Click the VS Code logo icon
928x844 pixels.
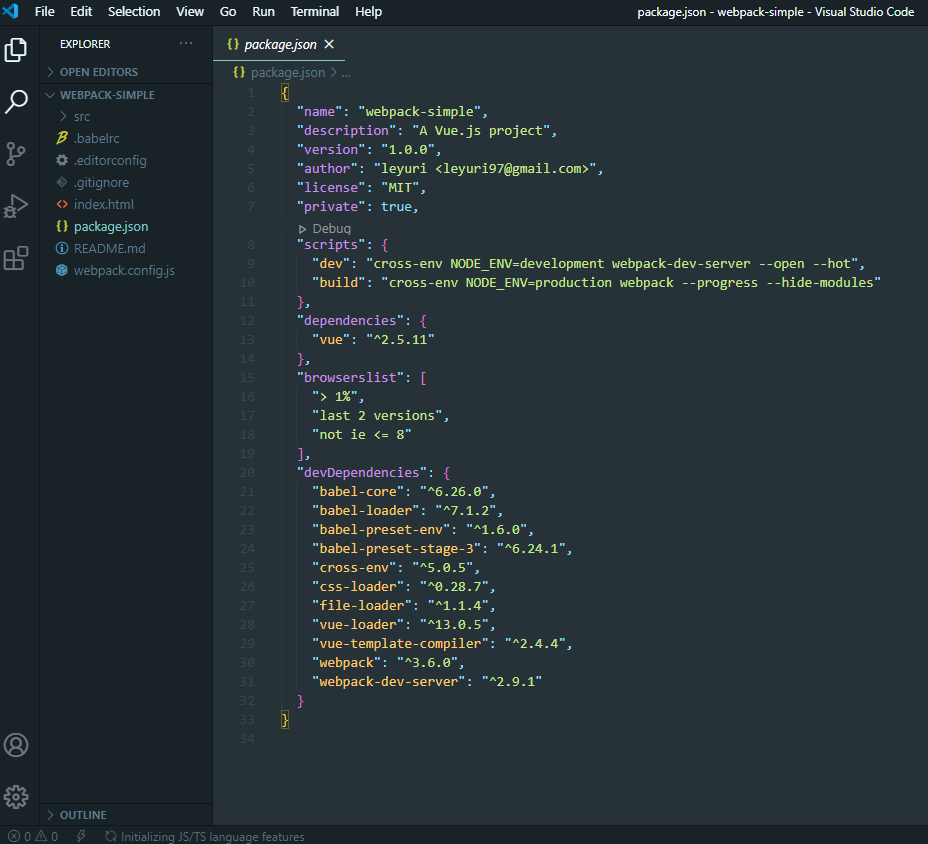(x=11, y=11)
